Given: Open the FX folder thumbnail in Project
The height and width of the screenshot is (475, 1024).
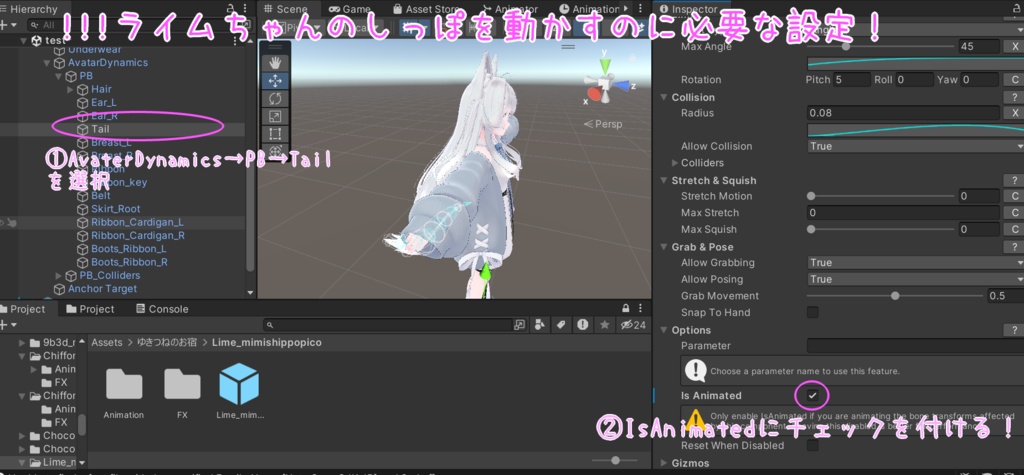Looking at the screenshot, I should click(x=182, y=392).
